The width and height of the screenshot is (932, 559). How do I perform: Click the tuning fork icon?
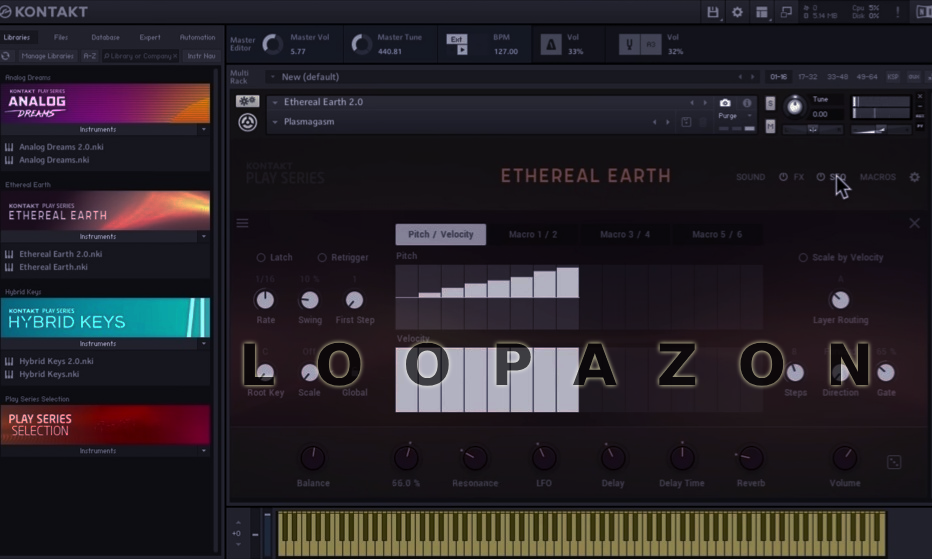pos(630,45)
